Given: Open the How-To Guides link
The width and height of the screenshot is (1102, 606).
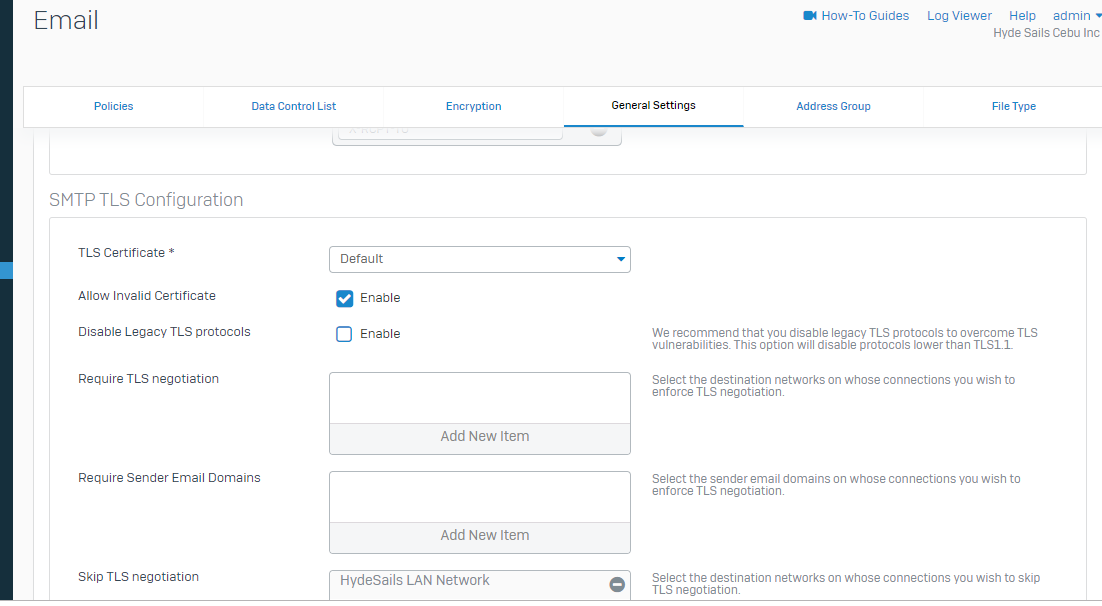Looking at the screenshot, I should 865,16.
